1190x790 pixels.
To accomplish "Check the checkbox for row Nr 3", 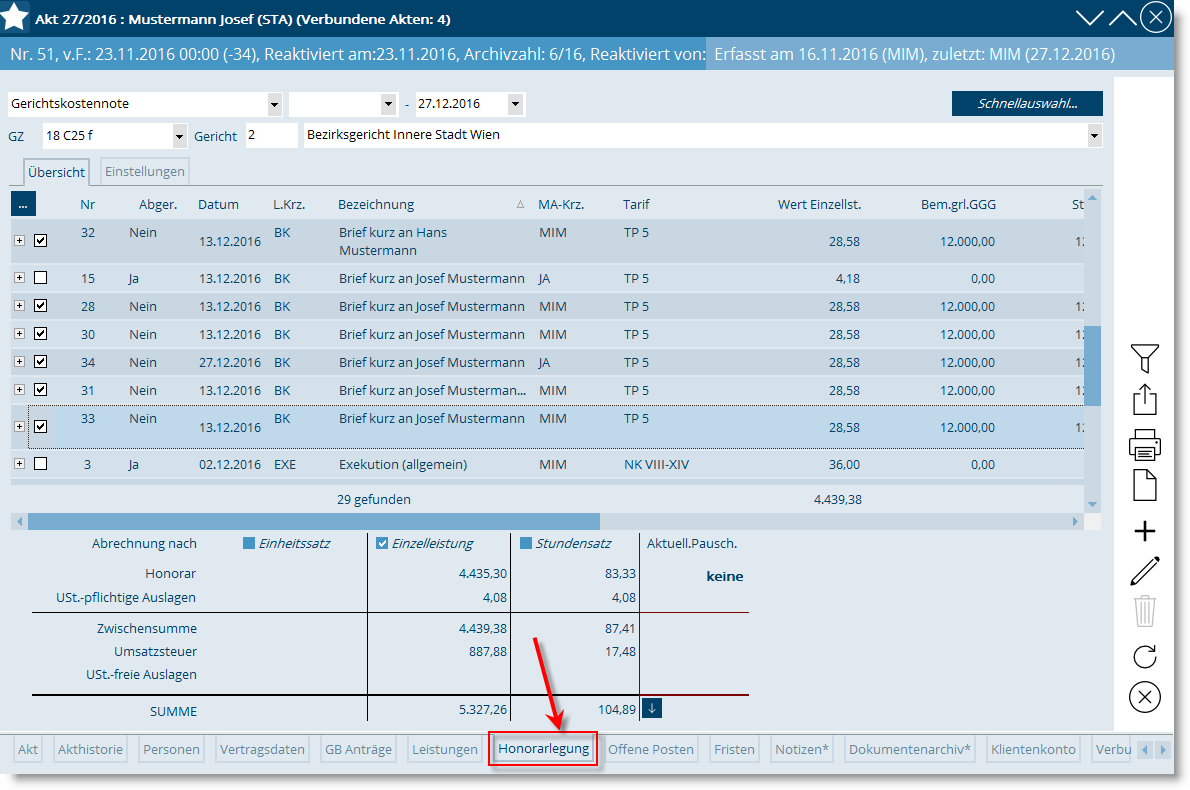I will [x=41, y=464].
